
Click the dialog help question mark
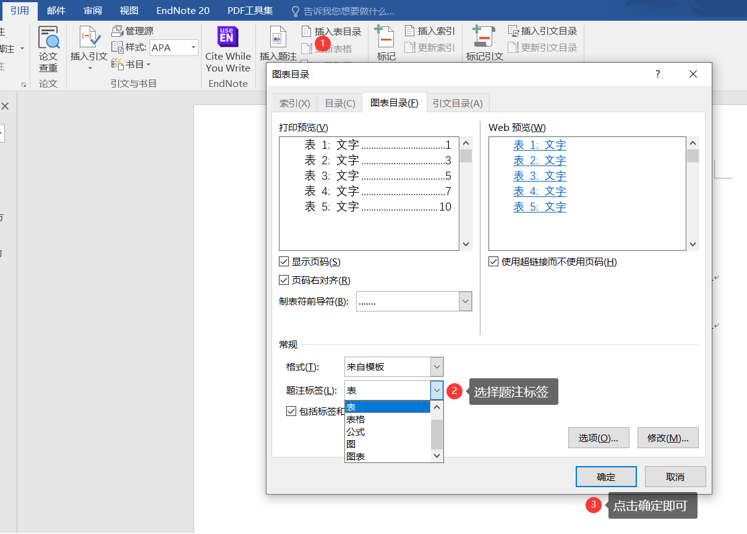point(657,74)
